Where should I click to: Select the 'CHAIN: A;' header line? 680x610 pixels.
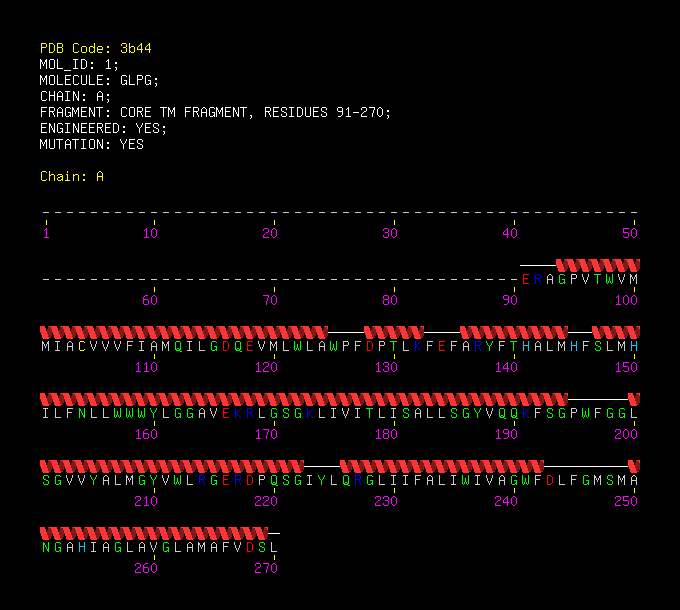pos(75,96)
